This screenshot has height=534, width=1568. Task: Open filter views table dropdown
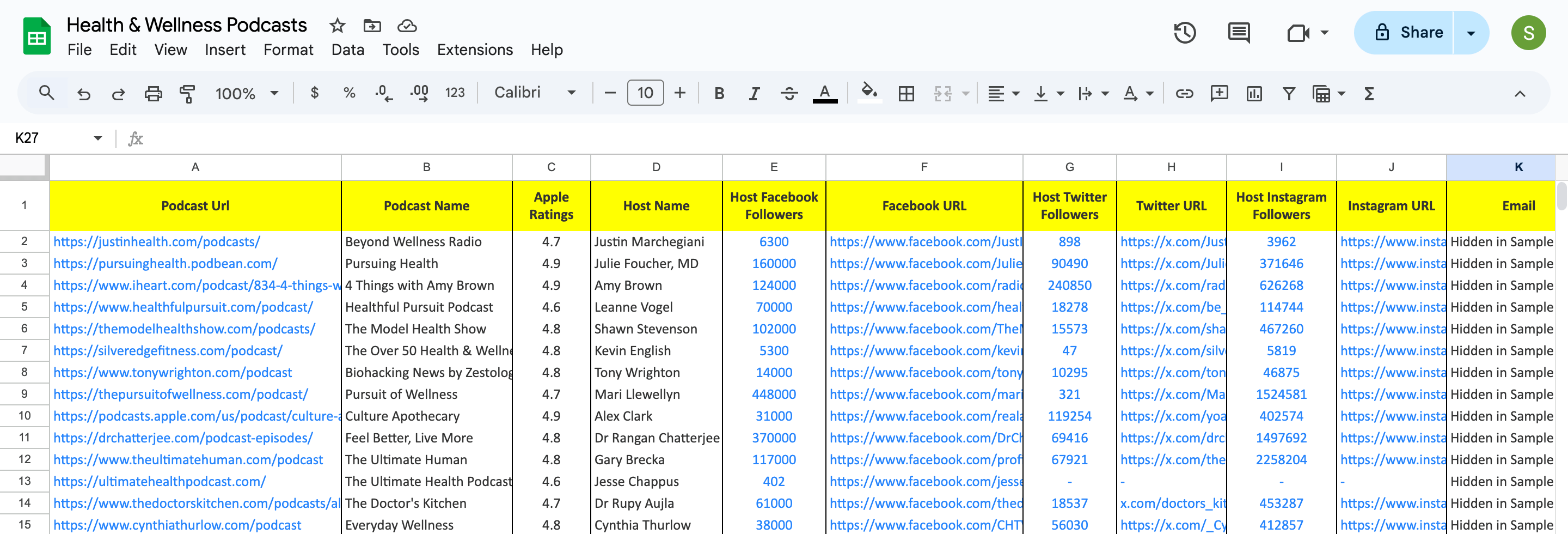coord(1328,93)
